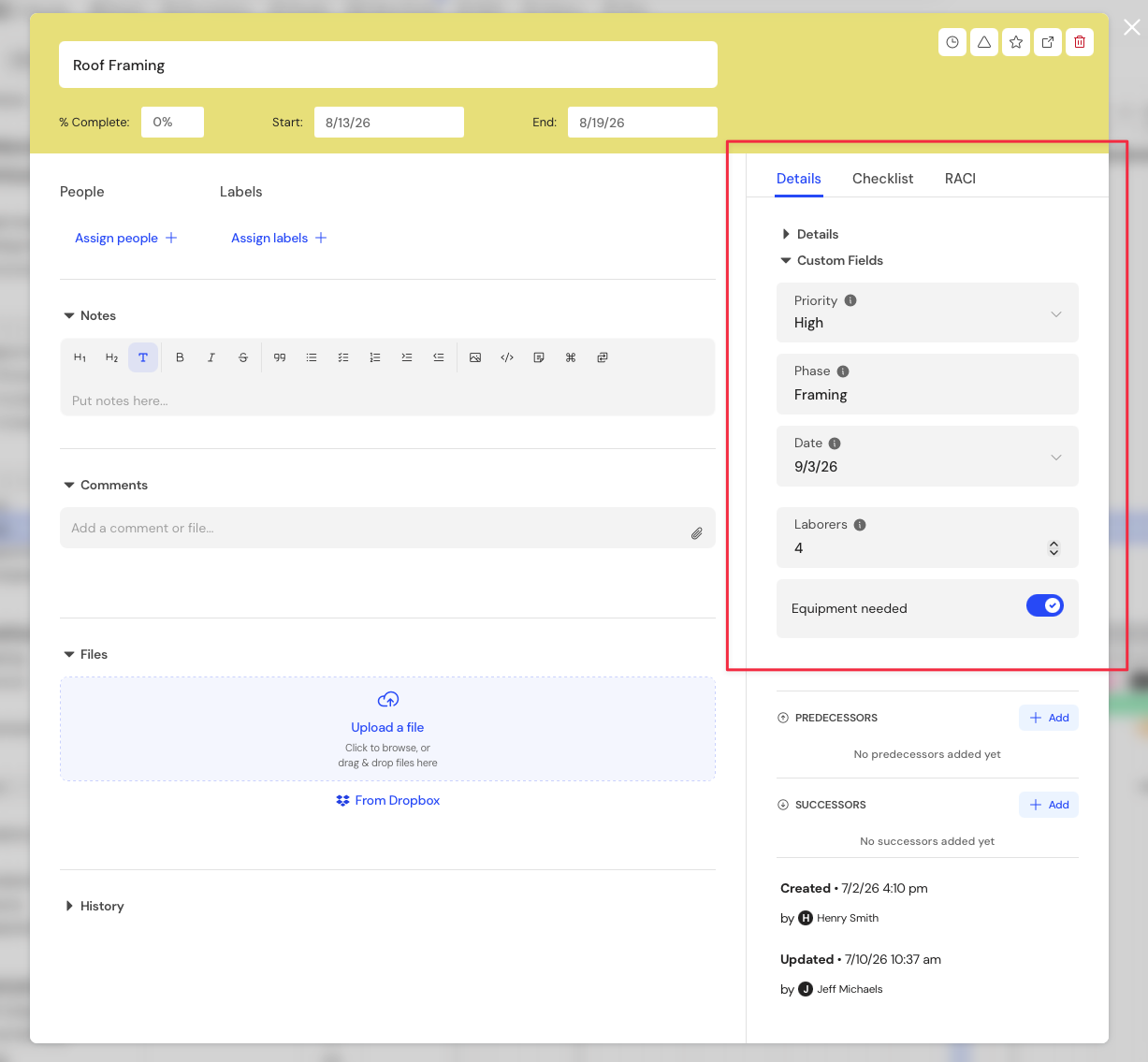Edit the Phase field showing Framing
Viewport: 1148px width, 1062px height.
[x=927, y=384]
